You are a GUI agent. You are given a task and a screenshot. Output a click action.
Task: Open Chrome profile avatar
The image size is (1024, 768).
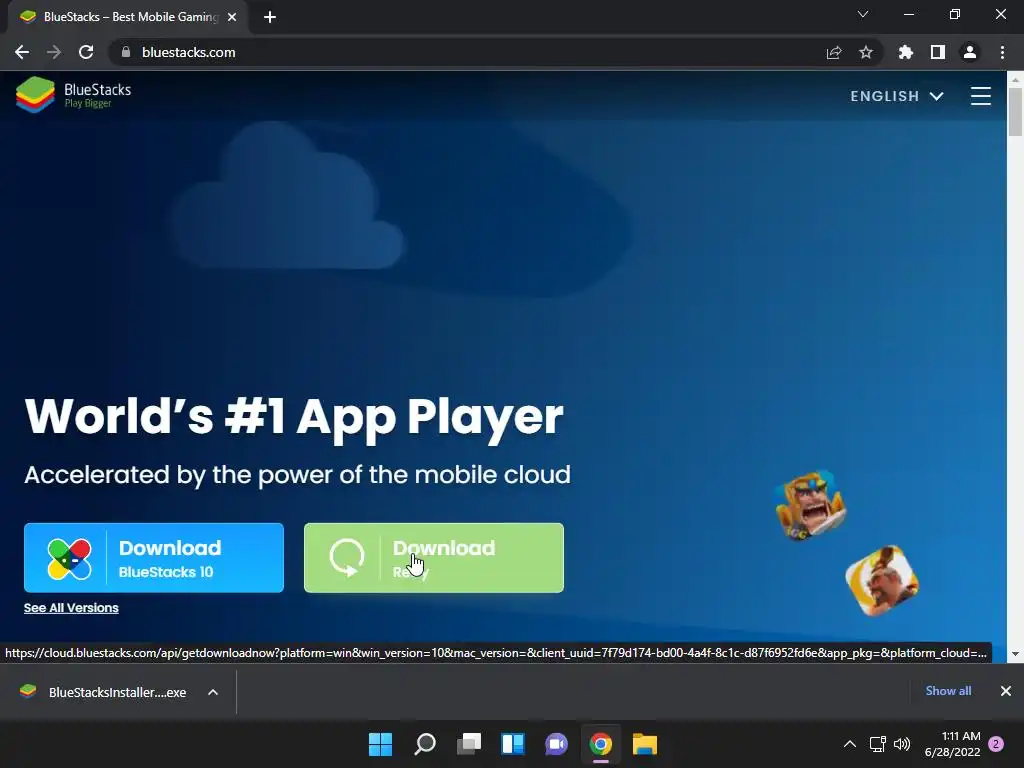970,52
